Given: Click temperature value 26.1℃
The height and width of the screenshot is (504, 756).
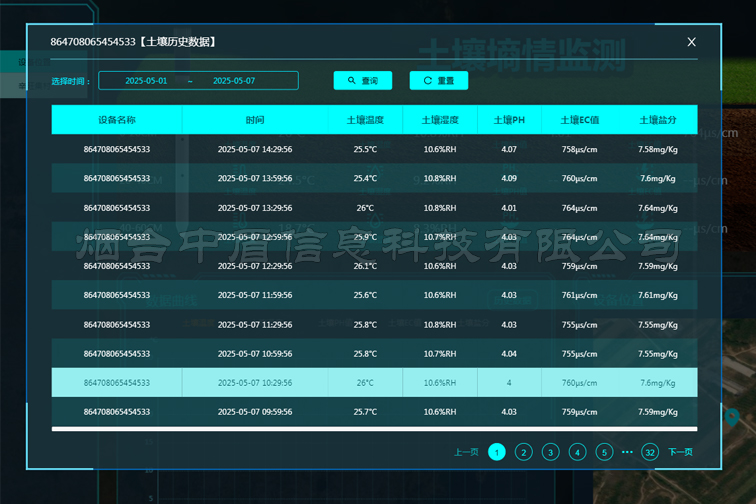Looking at the screenshot, I should tap(365, 266).
